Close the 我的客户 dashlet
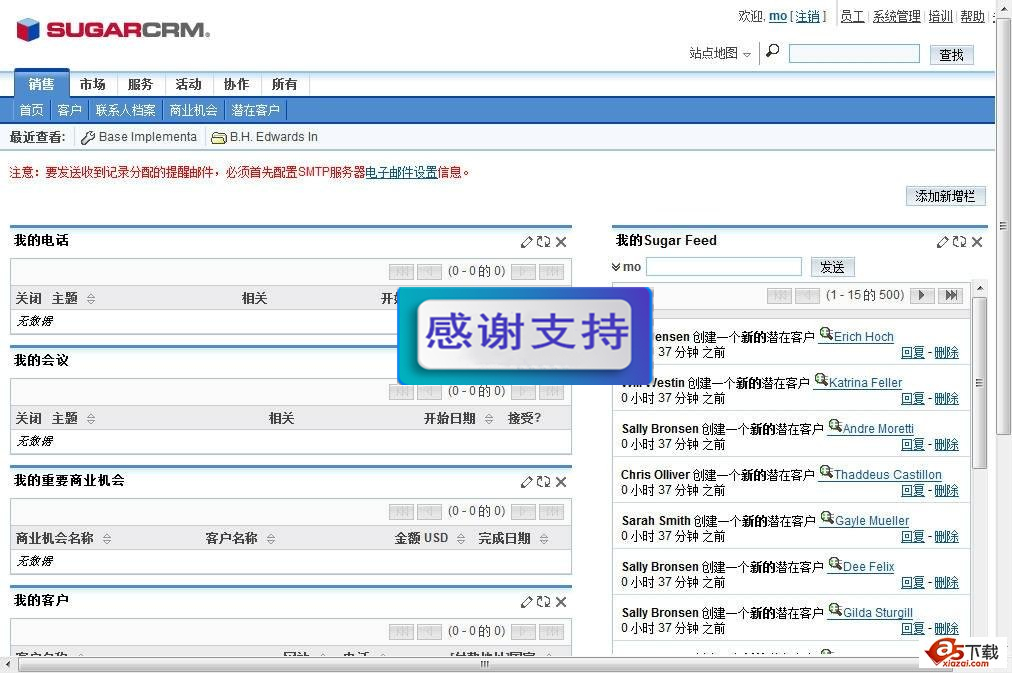Viewport: 1012px width, 673px height. [x=561, y=602]
